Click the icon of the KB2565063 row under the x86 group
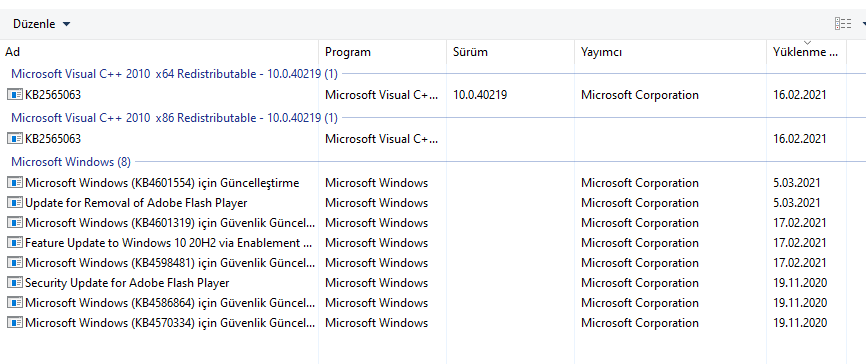866x364 pixels. [15, 139]
